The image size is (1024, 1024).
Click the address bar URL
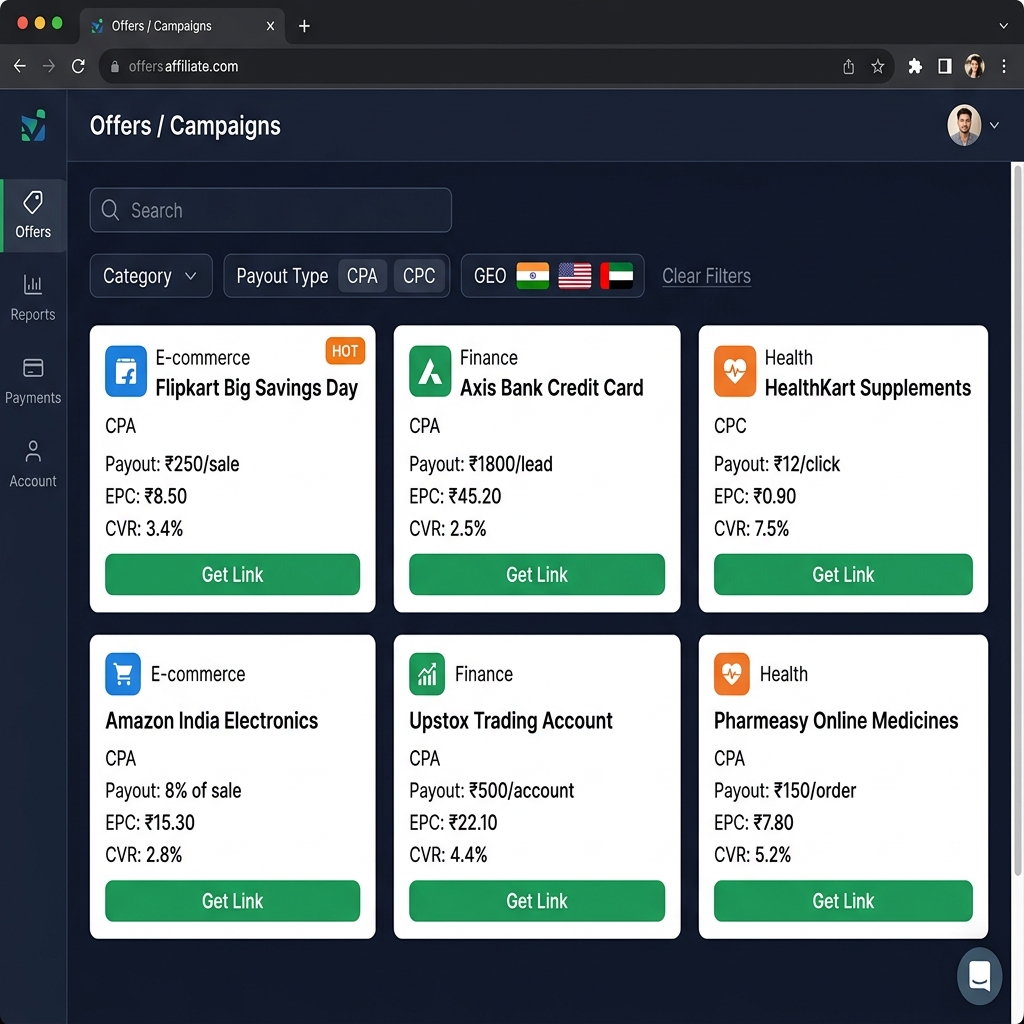184,66
